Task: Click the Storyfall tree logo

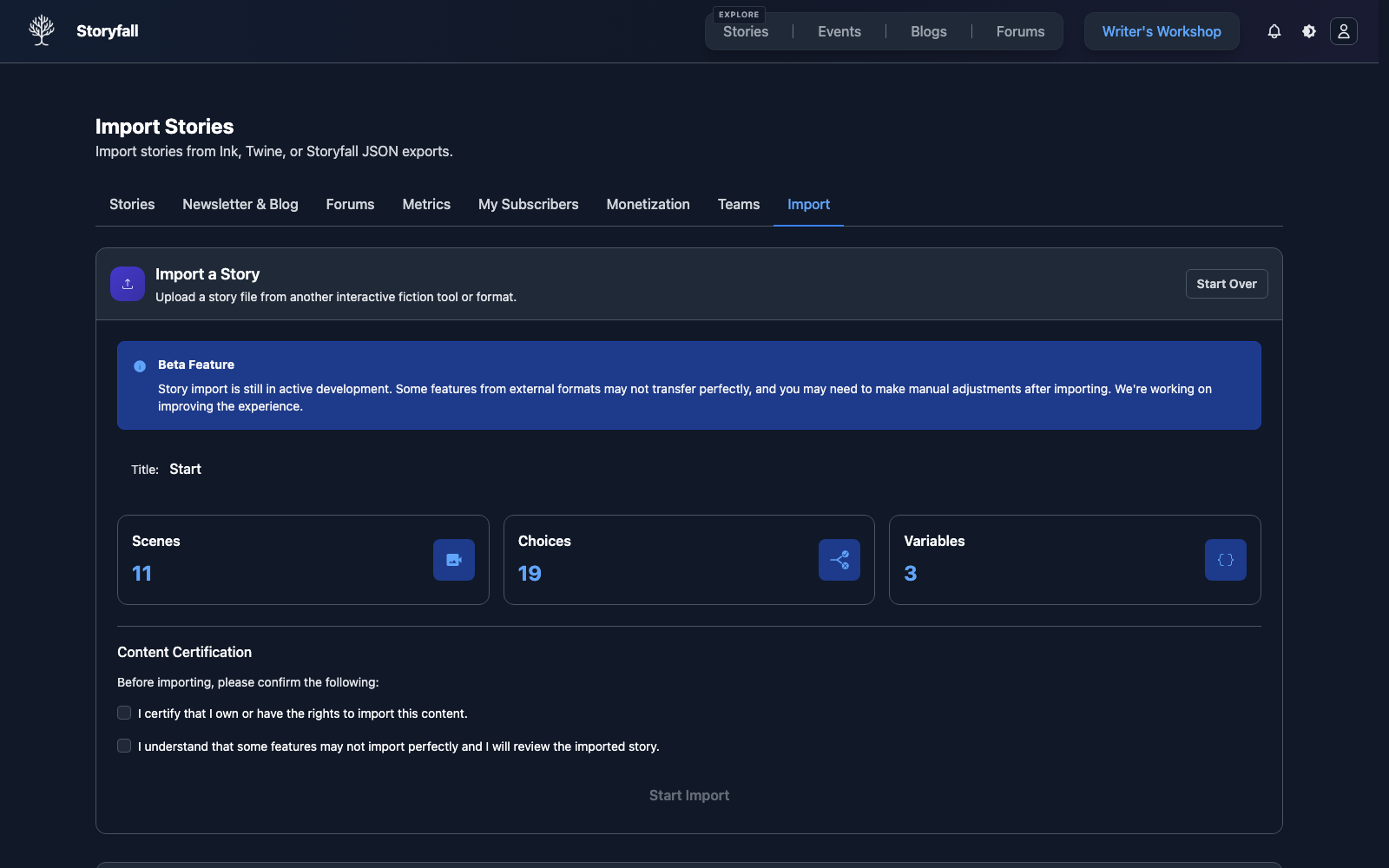Action: [41, 30]
